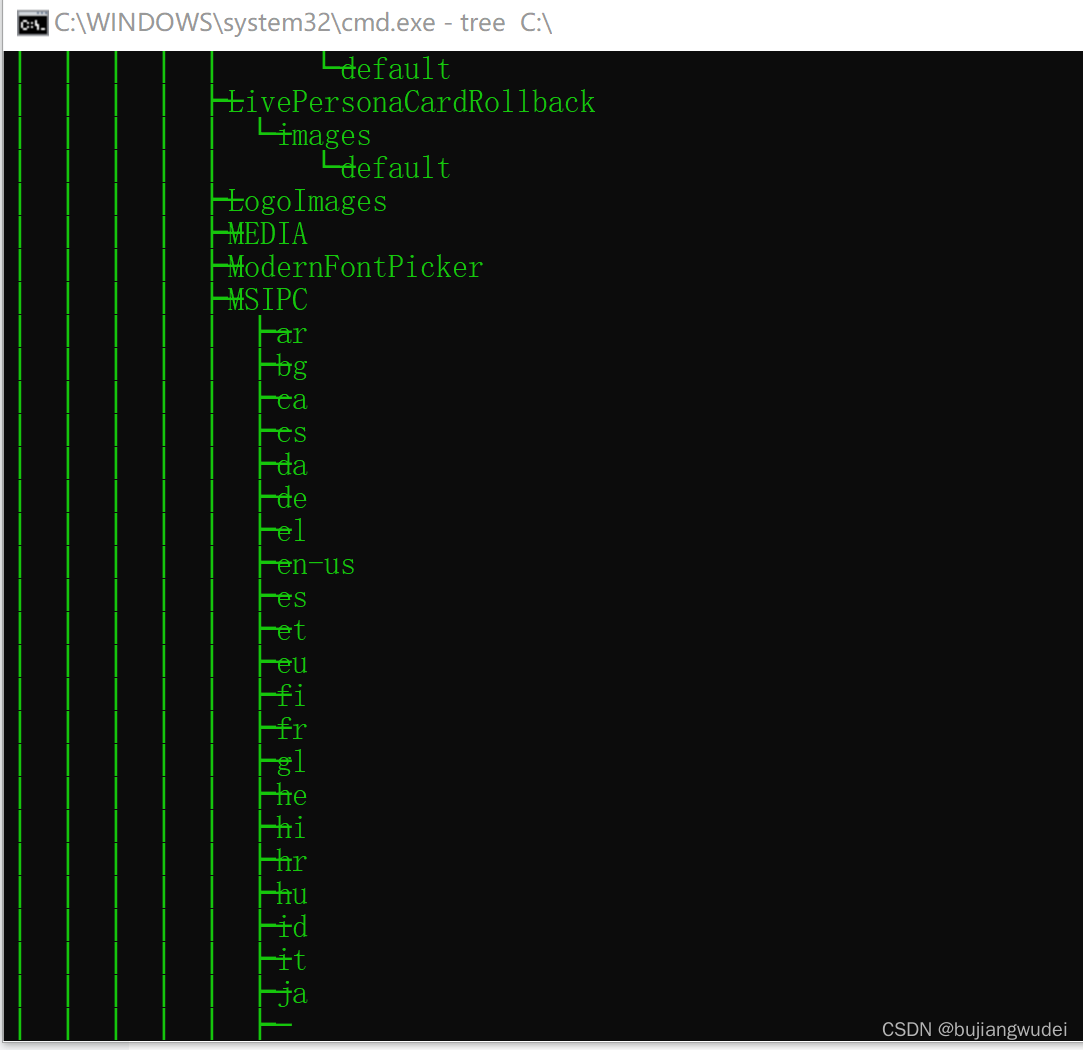The width and height of the screenshot is (1083, 1050).
Task: Click the 'el' subfolder entry
Action: [291, 532]
